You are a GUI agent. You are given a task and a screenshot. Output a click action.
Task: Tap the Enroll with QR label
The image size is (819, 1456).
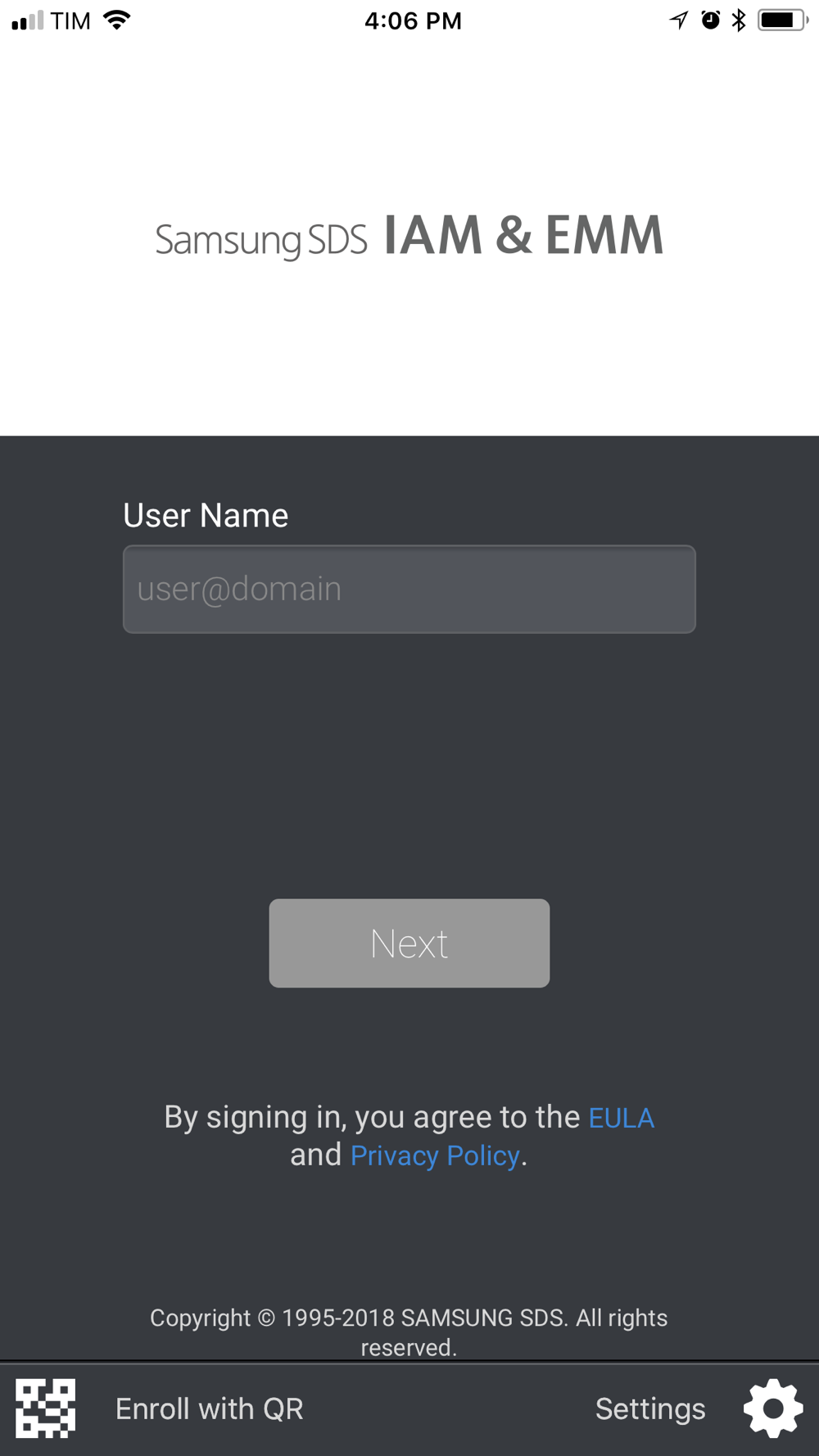click(210, 1409)
